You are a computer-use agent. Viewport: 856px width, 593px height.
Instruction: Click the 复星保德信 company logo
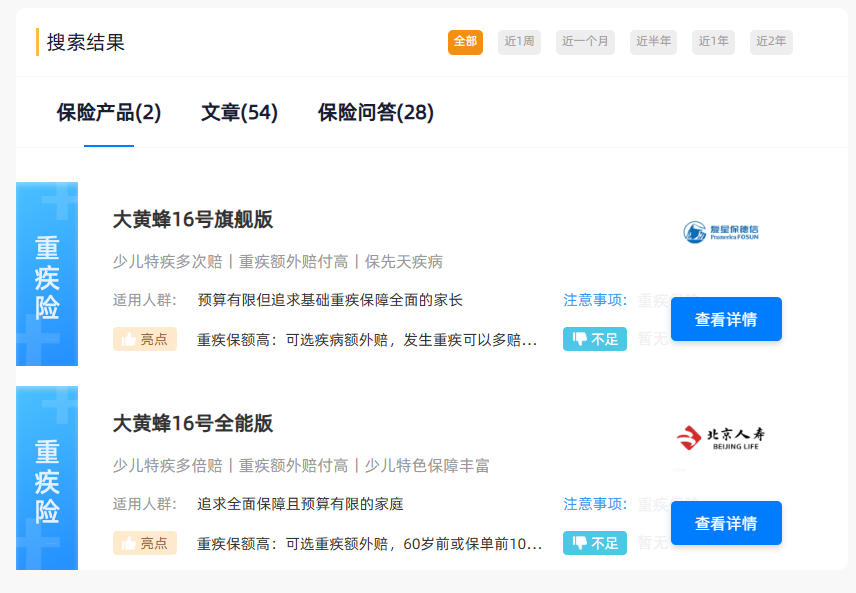point(720,232)
